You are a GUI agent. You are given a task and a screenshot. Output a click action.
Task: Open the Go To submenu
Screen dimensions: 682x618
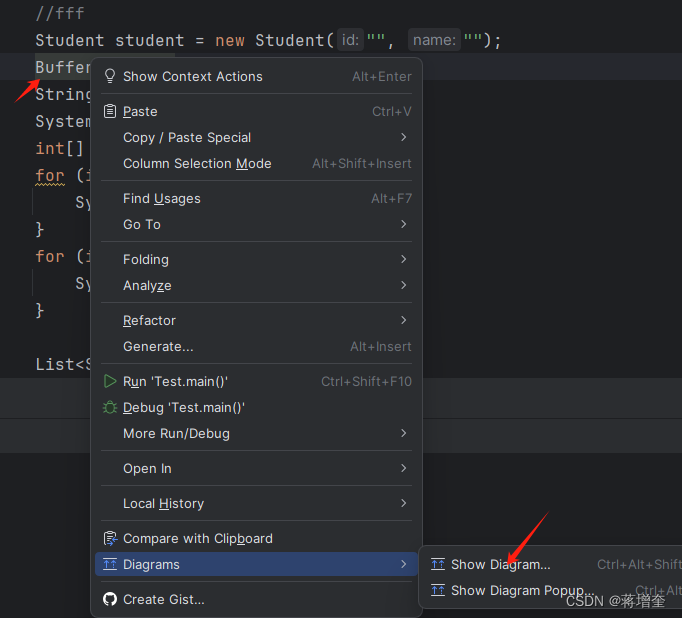coord(257,224)
